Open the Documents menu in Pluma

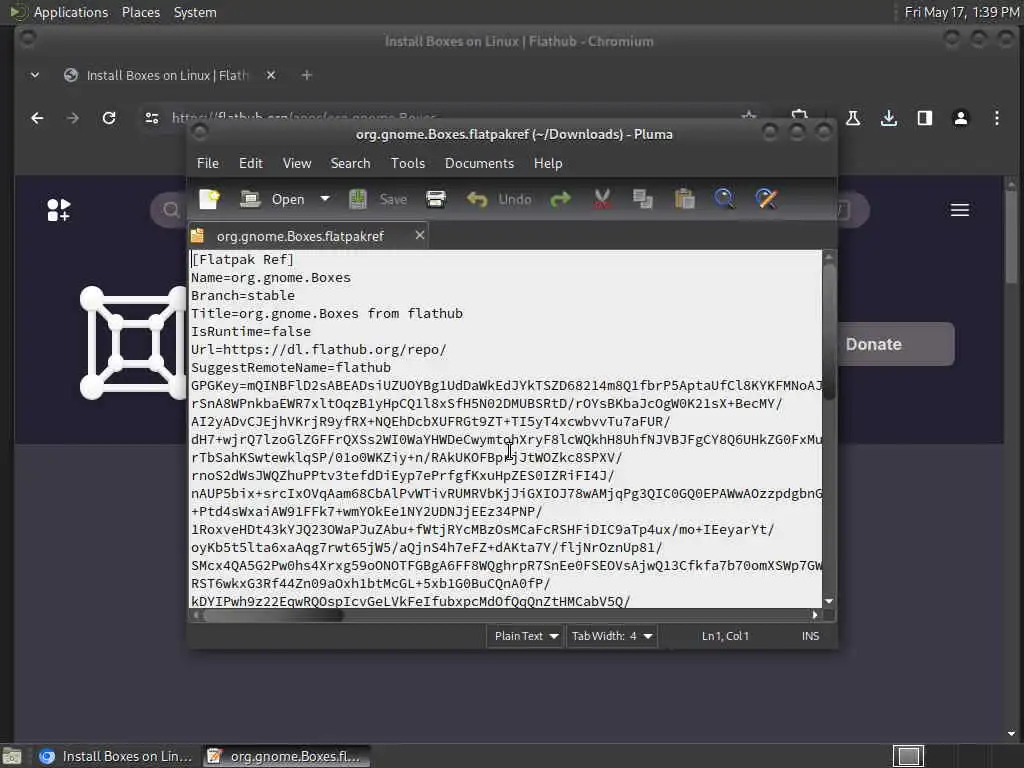pyautogui.click(x=479, y=163)
